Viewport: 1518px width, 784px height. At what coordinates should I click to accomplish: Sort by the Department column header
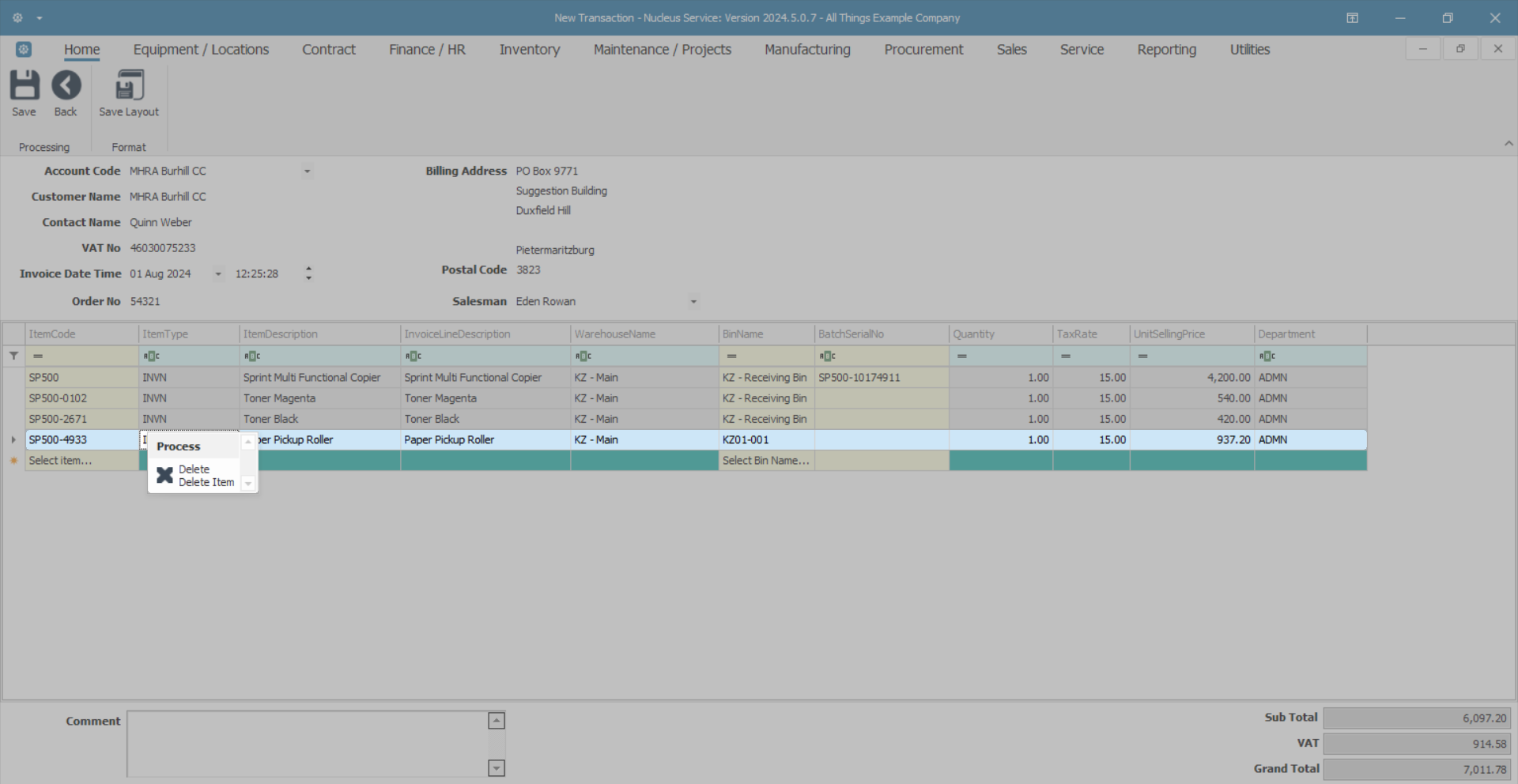1311,334
